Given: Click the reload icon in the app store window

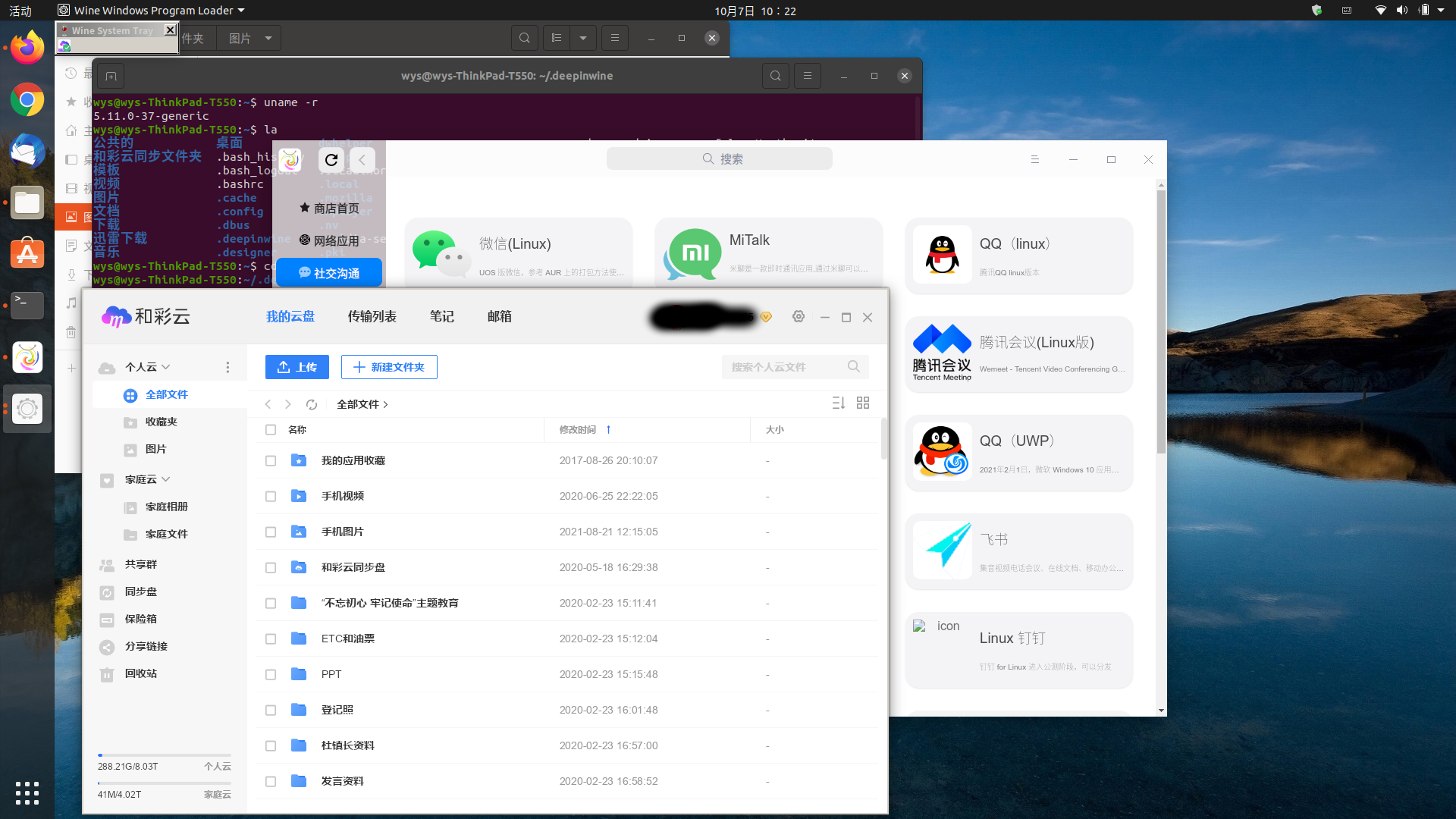Looking at the screenshot, I should point(331,159).
